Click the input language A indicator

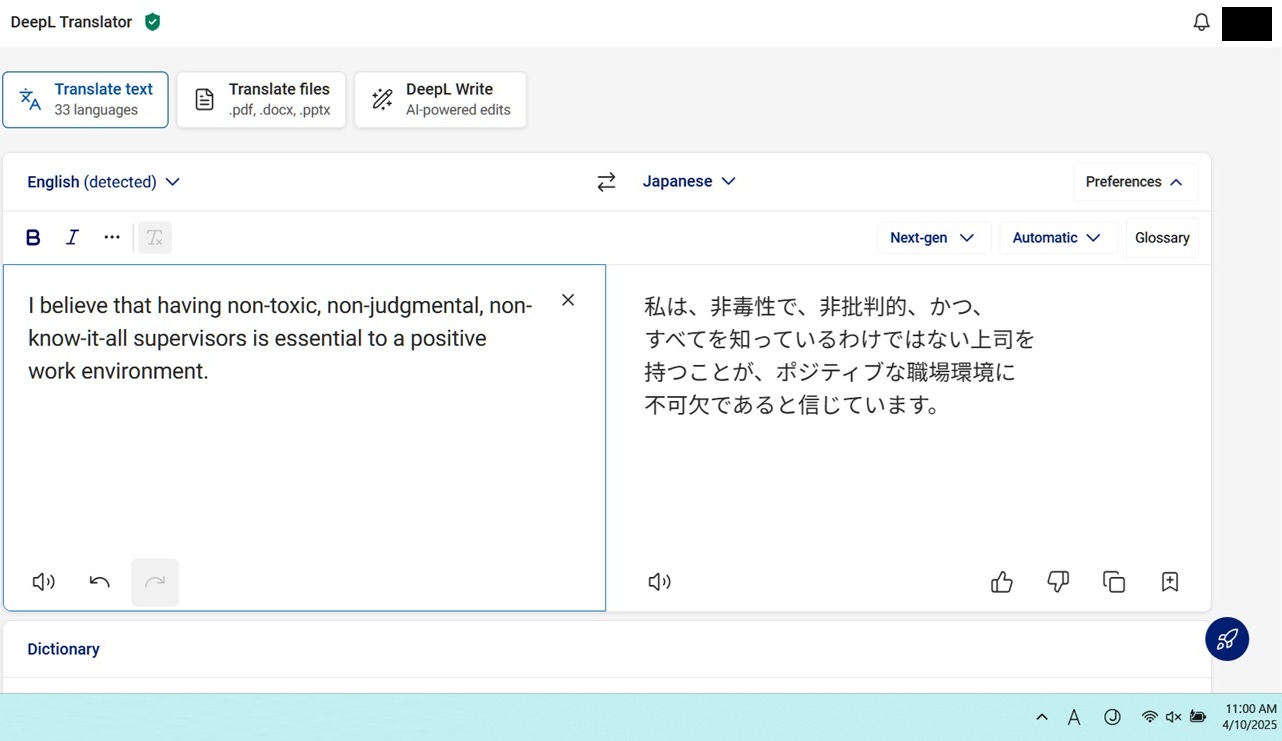click(1074, 717)
